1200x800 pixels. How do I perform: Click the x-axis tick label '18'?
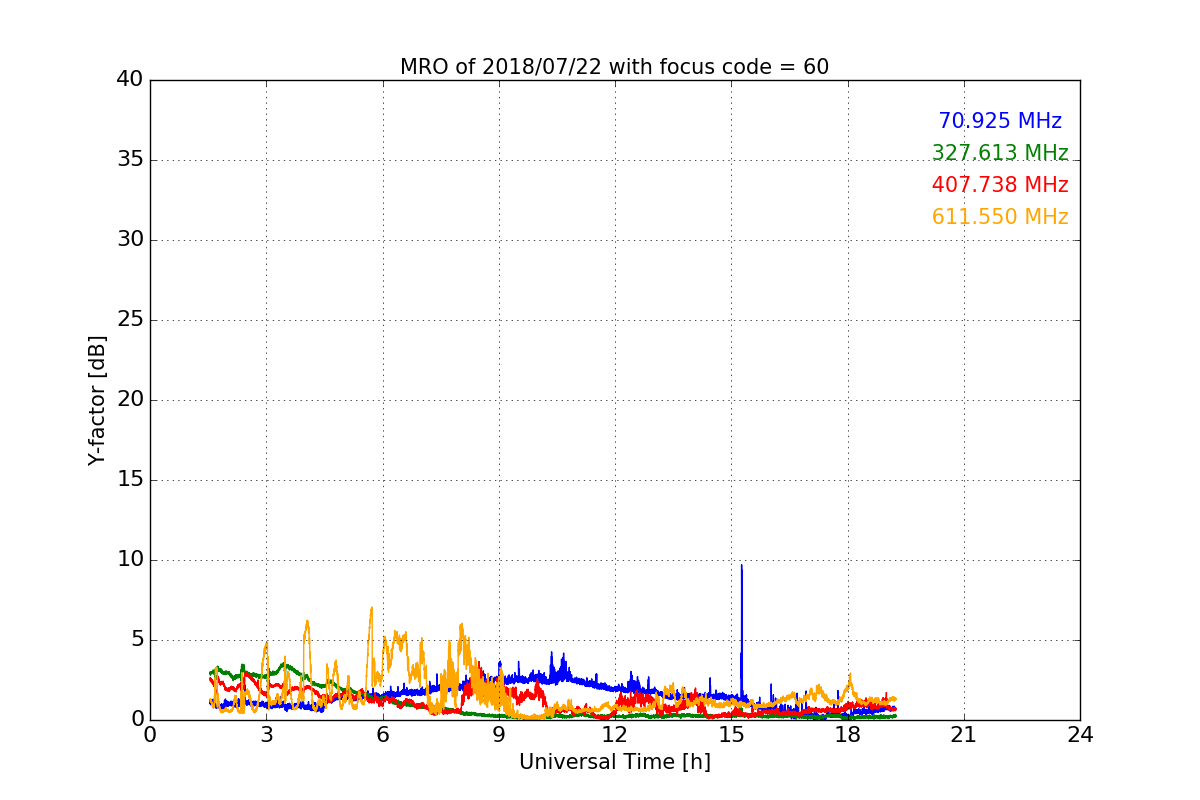coord(847,735)
